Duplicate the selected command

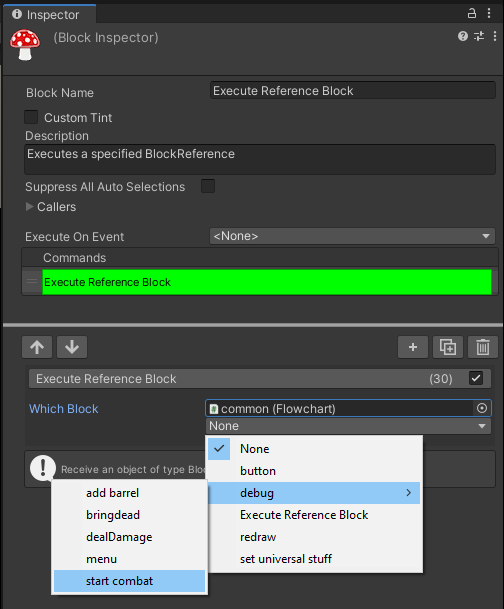click(448, 347)
